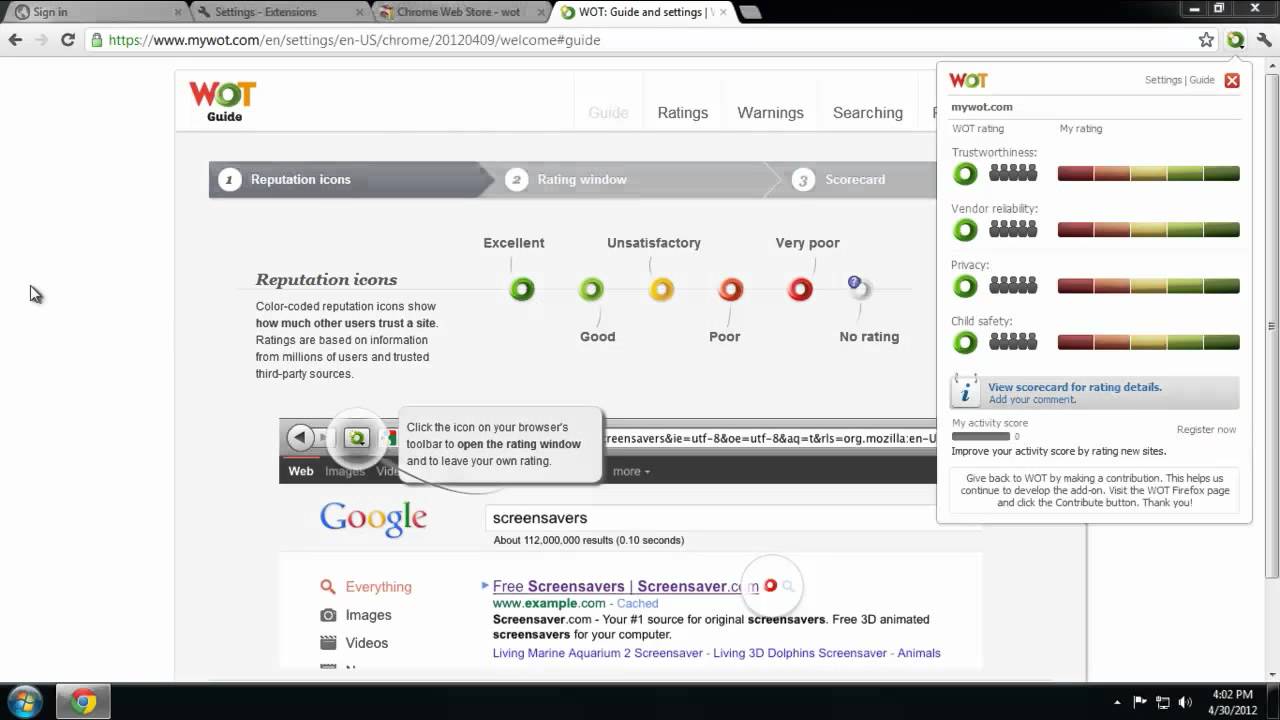Click the Chrome icon in taskbar

click(x=83, y=702)
